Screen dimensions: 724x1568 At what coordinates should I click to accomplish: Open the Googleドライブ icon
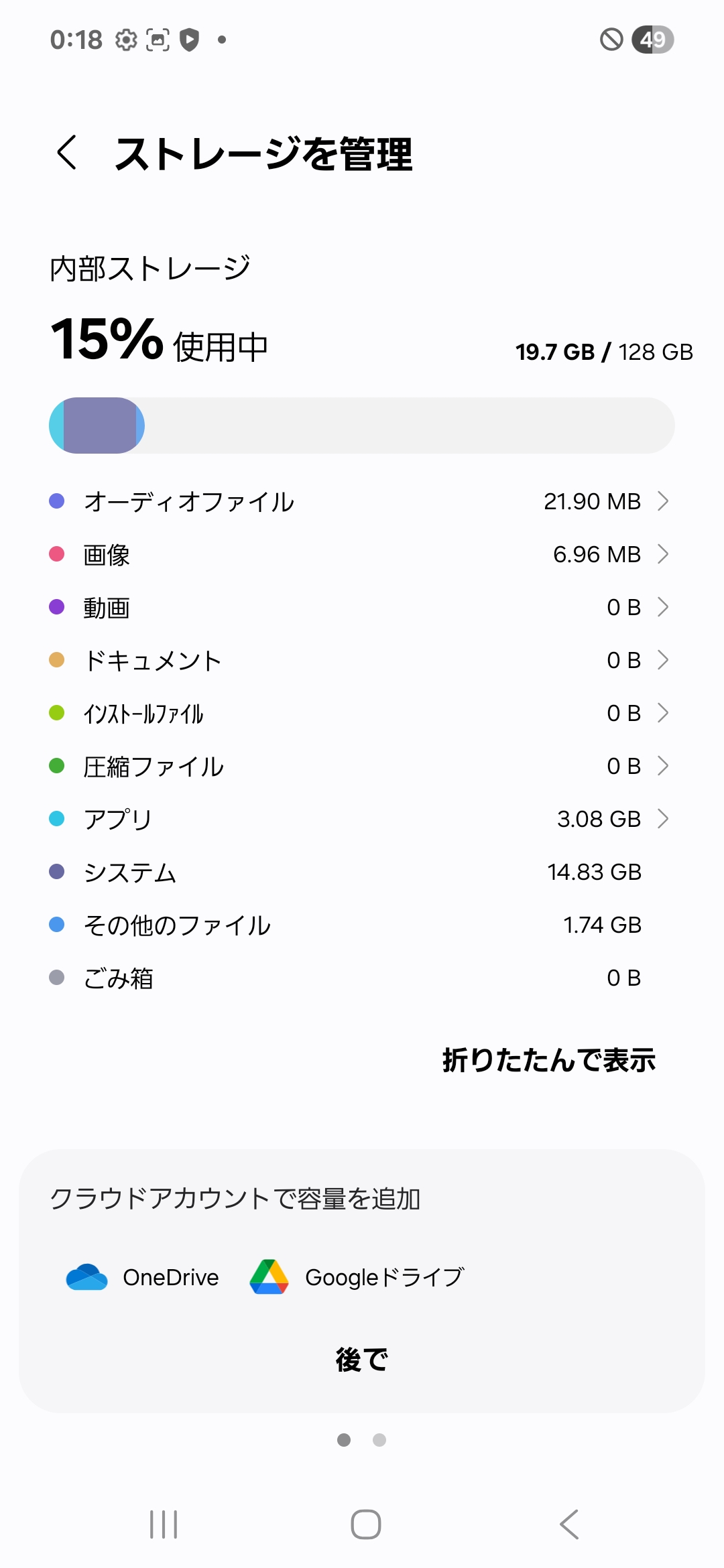269,1277
